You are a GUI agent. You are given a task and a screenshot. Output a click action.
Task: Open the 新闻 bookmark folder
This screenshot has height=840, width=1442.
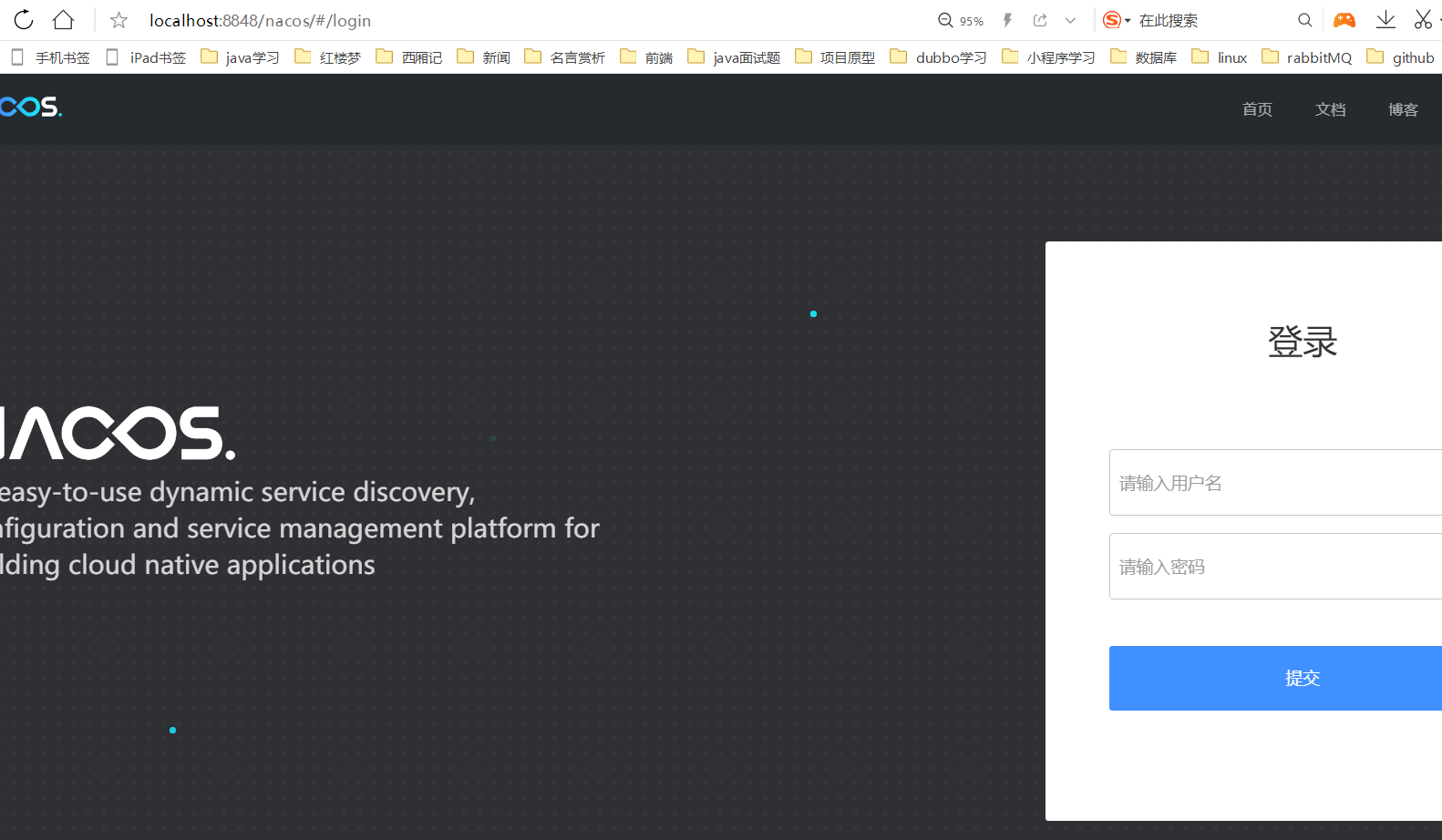(x=484, y=57)
